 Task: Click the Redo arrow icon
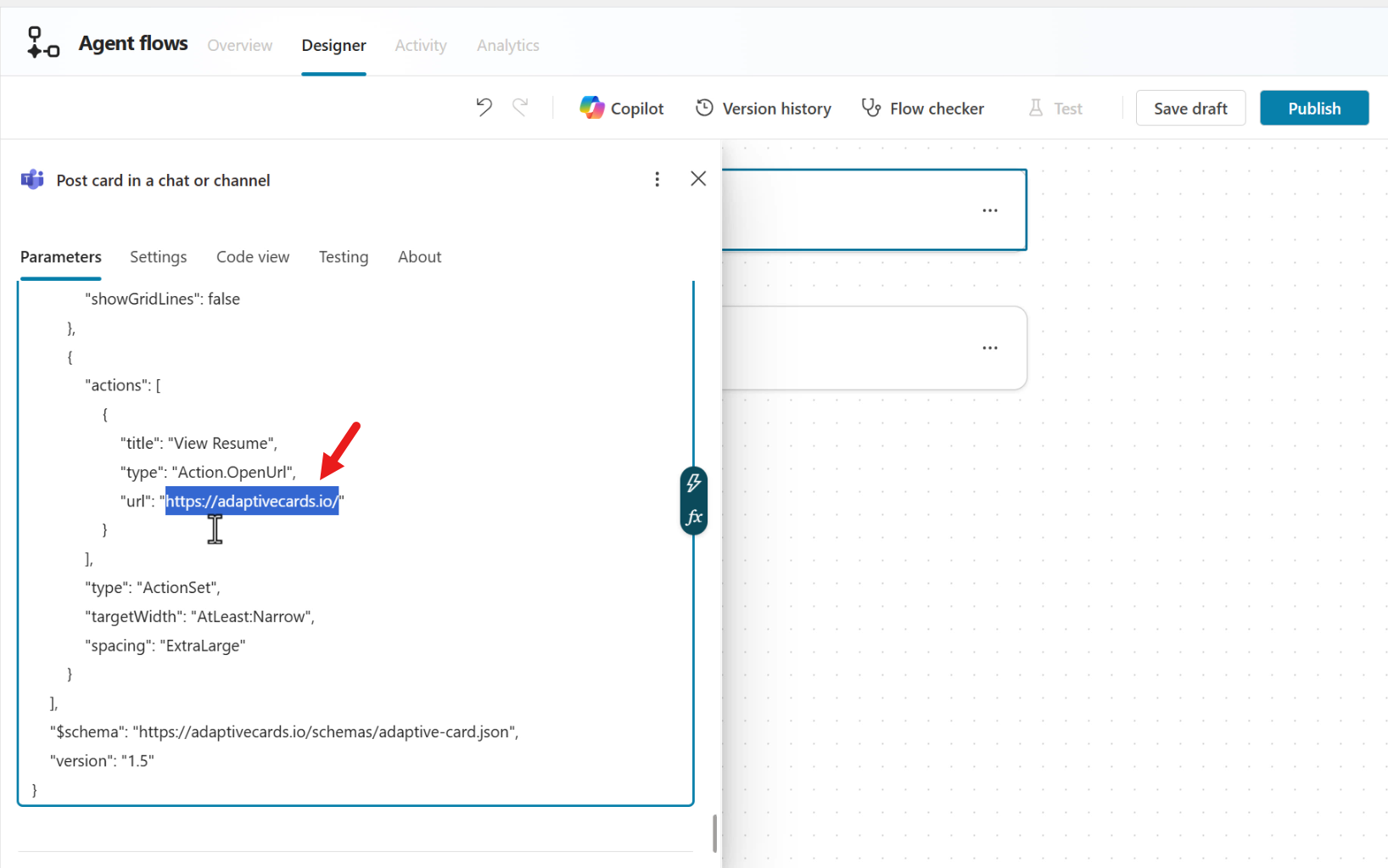520,107
